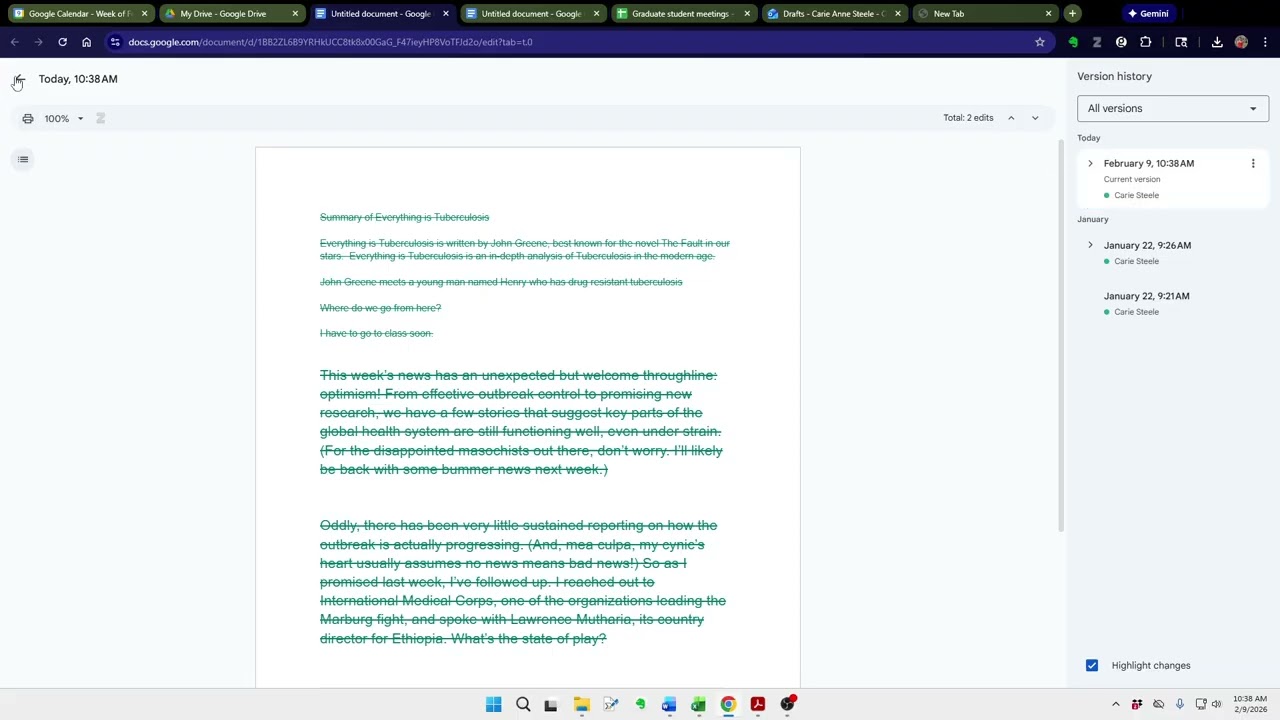The width and height of the screenshot is (1280, 720).
Task: Click 'Where do we go from here?' line
Action: tap(380, 308)
